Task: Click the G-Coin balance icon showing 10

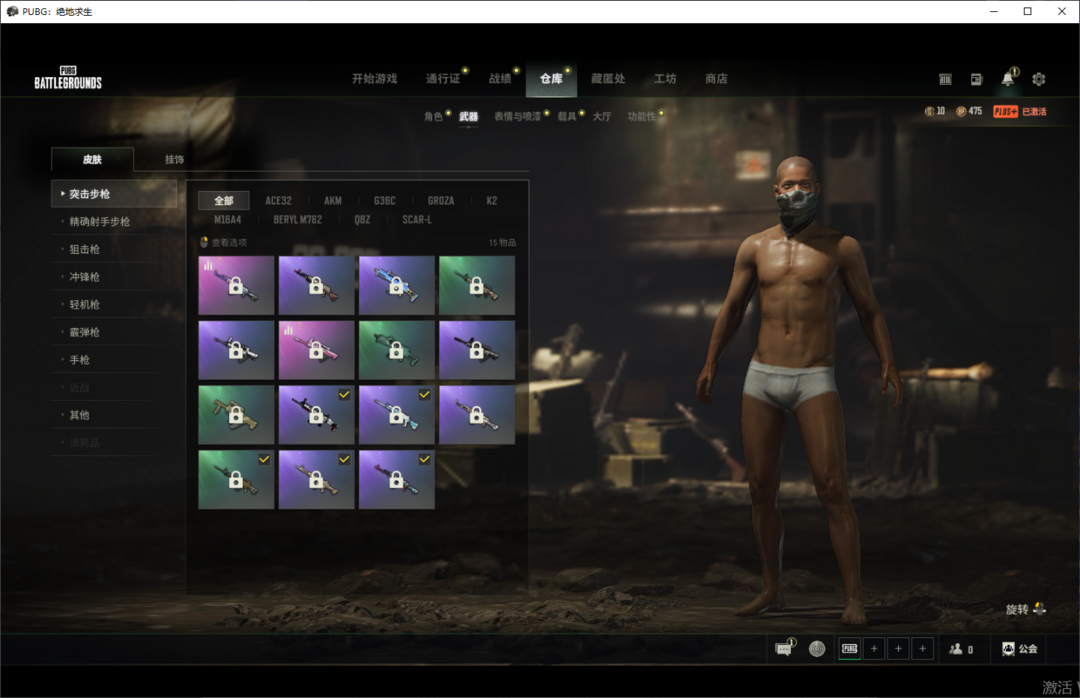Action: pyautogui.click(x=929, y=112)
